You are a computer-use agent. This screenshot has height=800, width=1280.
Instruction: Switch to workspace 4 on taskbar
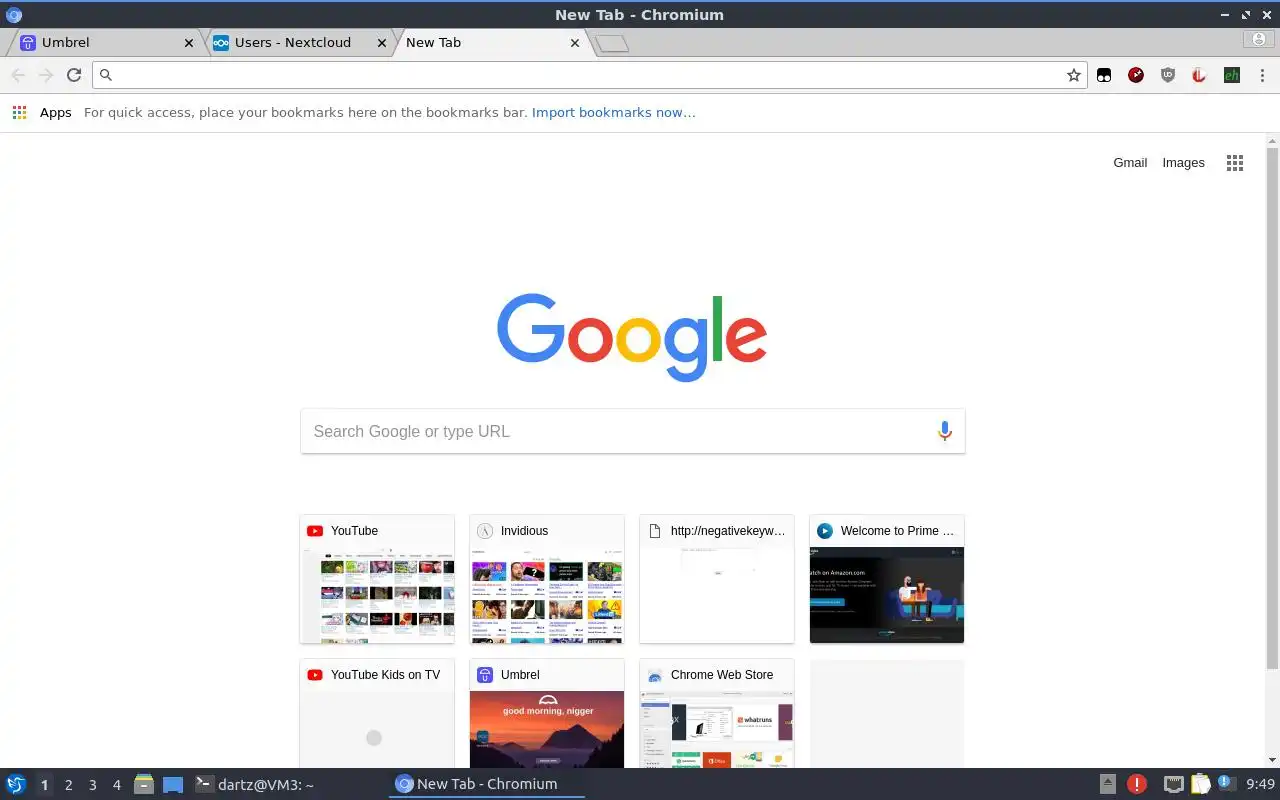(116, 785)
